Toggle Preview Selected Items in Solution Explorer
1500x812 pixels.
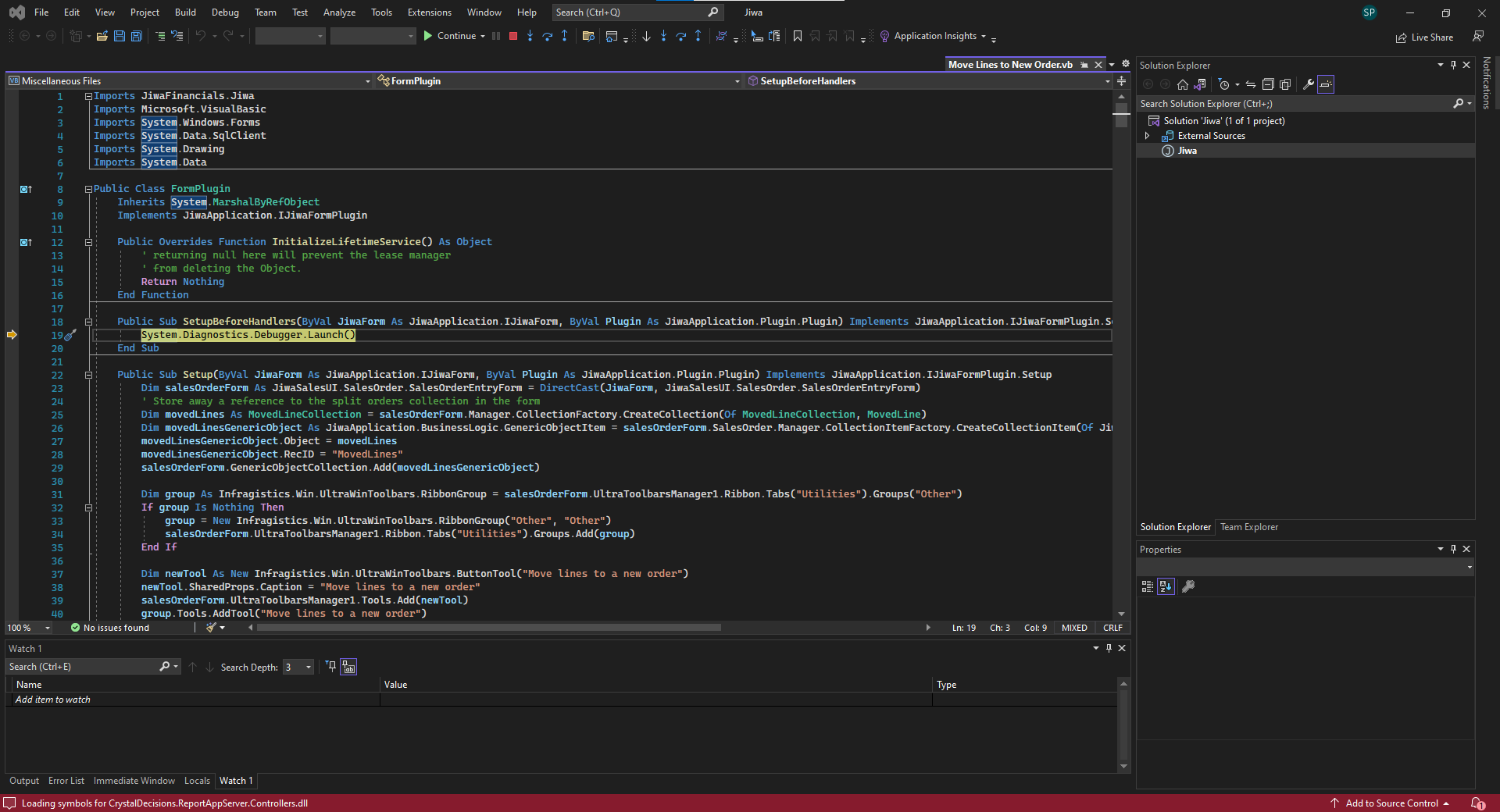1326,84
